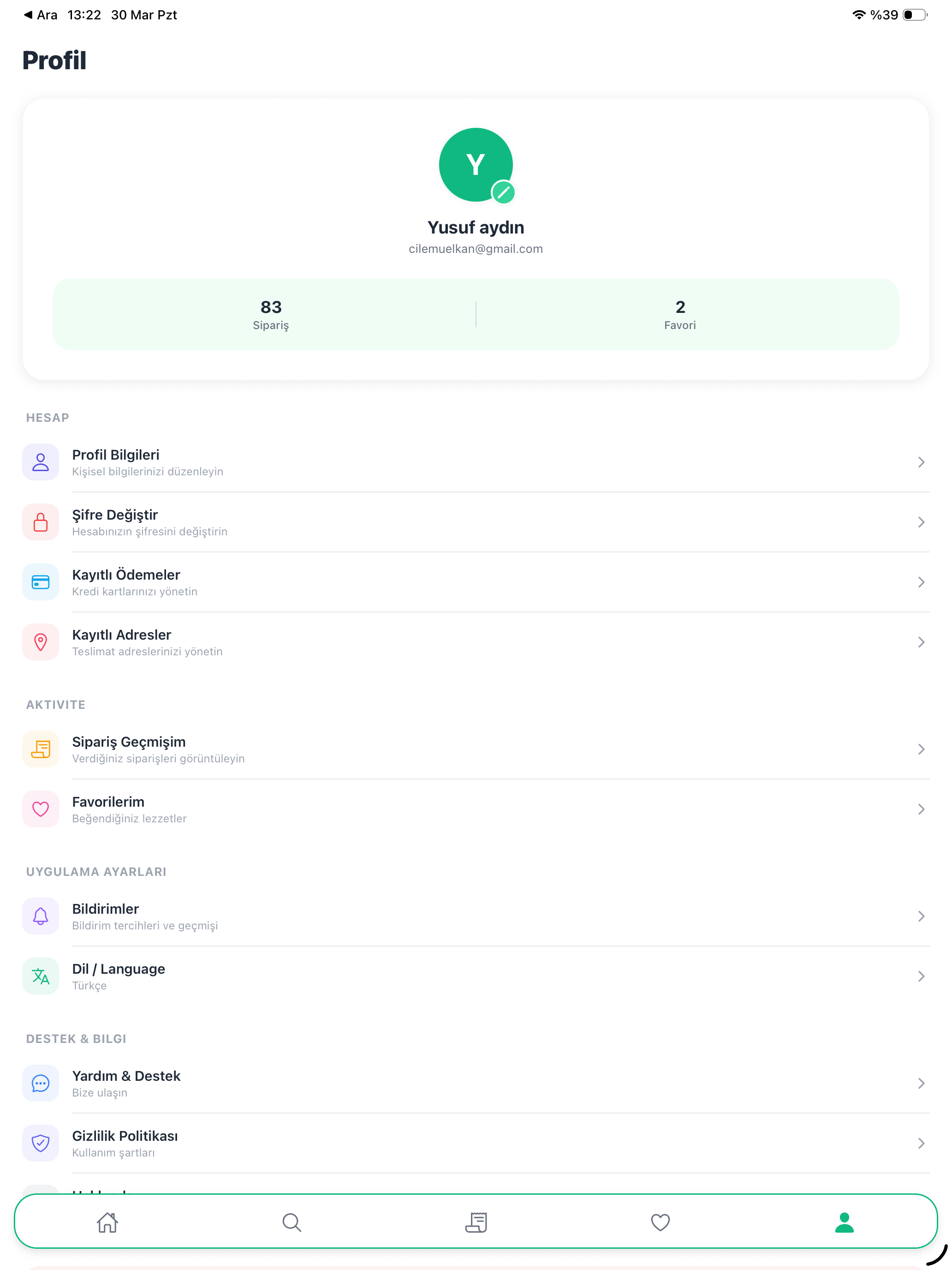Tap the 2 Favori stat
Viewport: 952px width, 1270px height.
[x=680, y=315]
